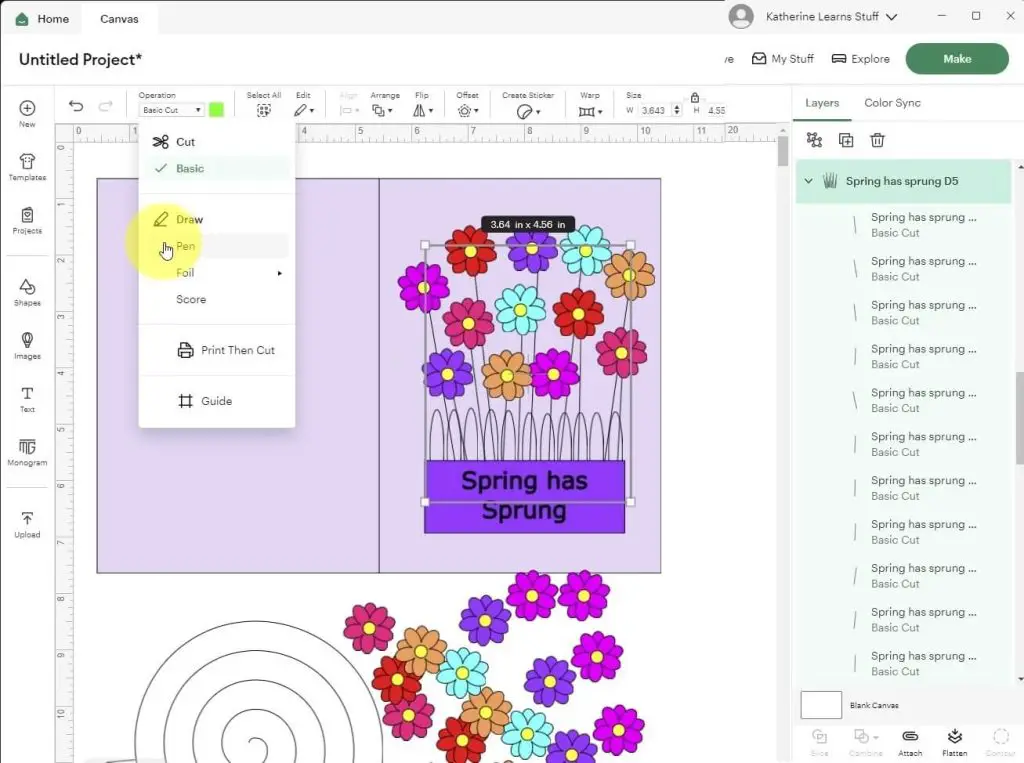Click the Group layers icon
The height and width of the screenshot is (763, 1024).
point(814,140)
